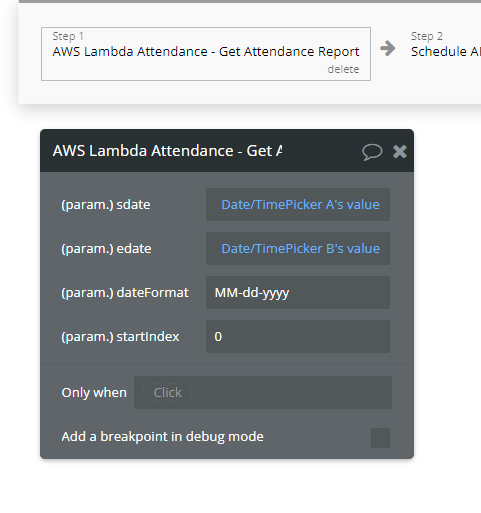The image size is (481, 513).
Task: Click the (param.) startIndex label
Action: tap(120, 337)
